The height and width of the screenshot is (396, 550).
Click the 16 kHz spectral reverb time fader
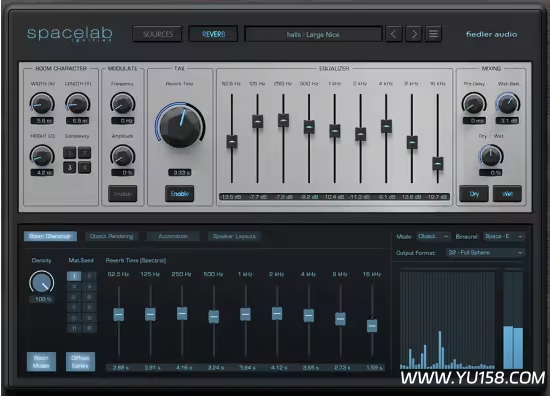372,326
